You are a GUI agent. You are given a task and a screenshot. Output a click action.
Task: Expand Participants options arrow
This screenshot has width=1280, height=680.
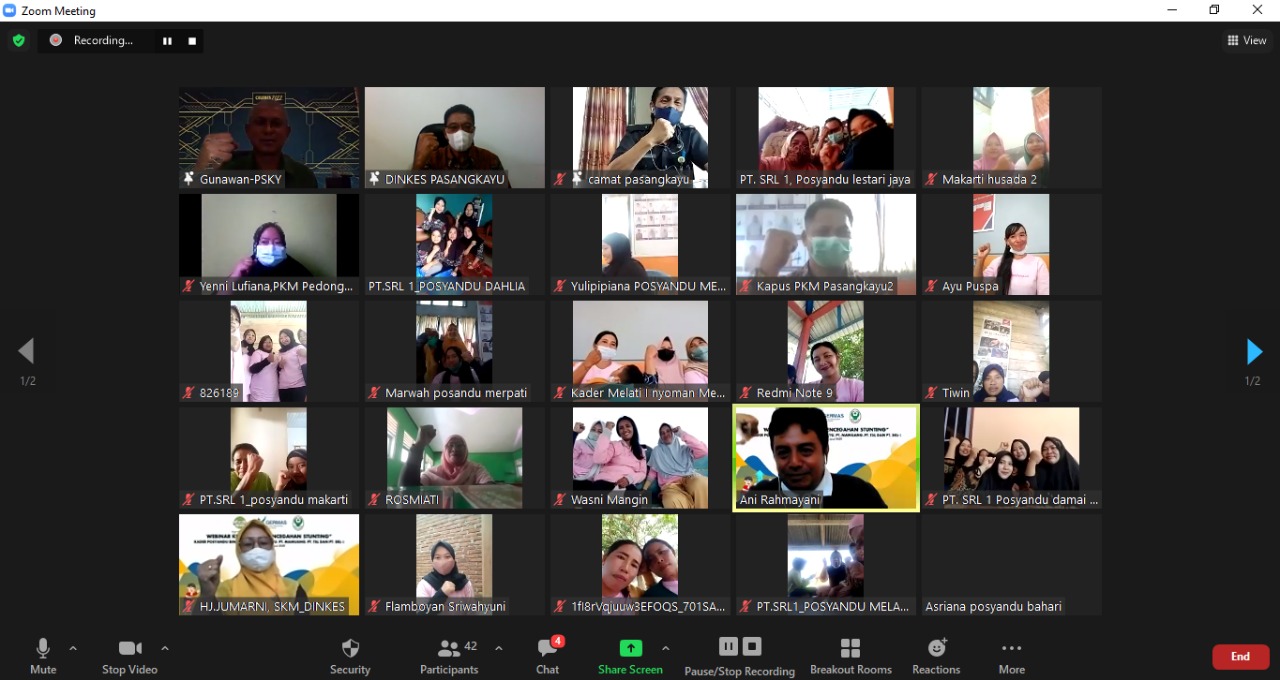tap(499, 648)
